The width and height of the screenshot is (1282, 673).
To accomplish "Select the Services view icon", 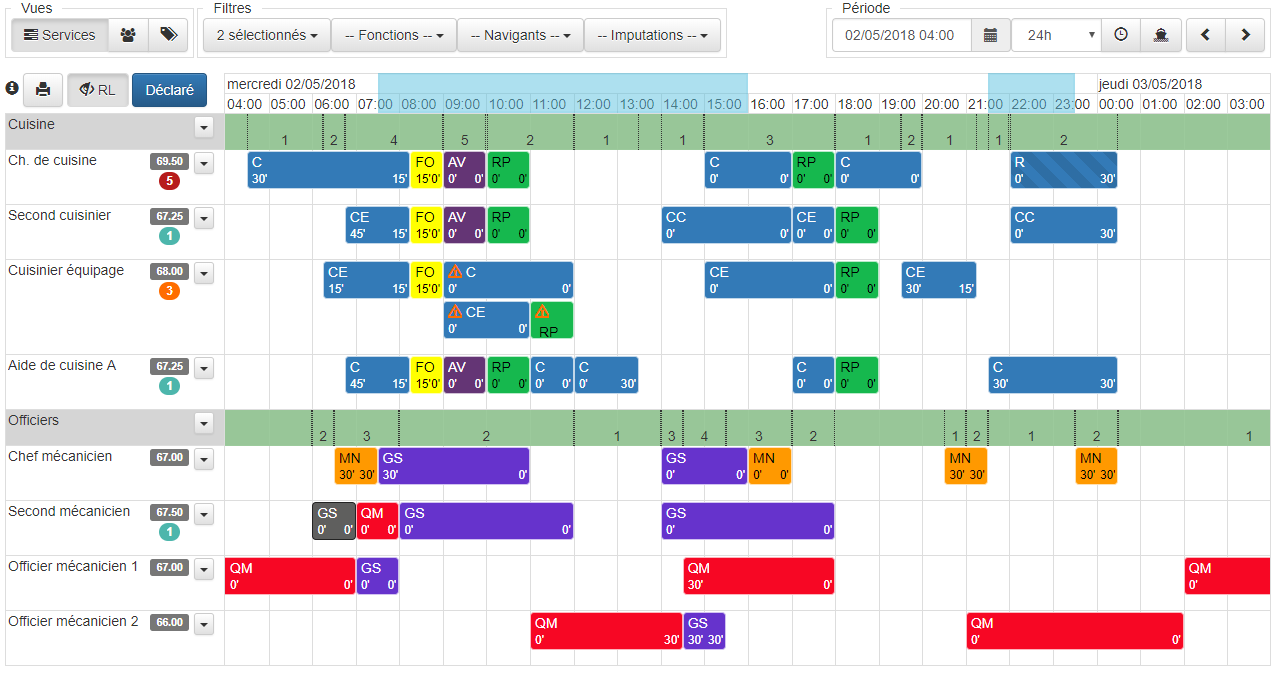I will coord(59,34).
